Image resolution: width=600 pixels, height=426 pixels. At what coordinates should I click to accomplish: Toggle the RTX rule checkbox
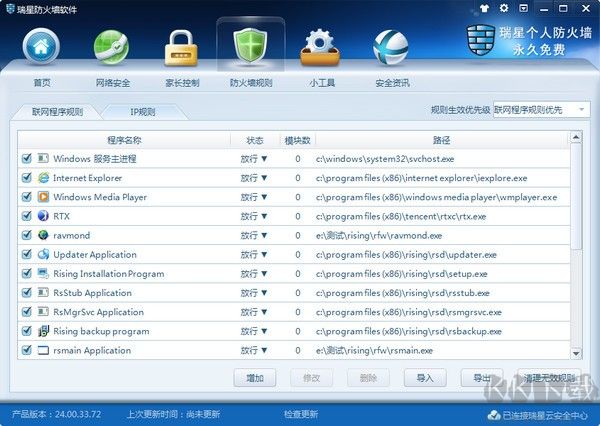coord(26,216)
